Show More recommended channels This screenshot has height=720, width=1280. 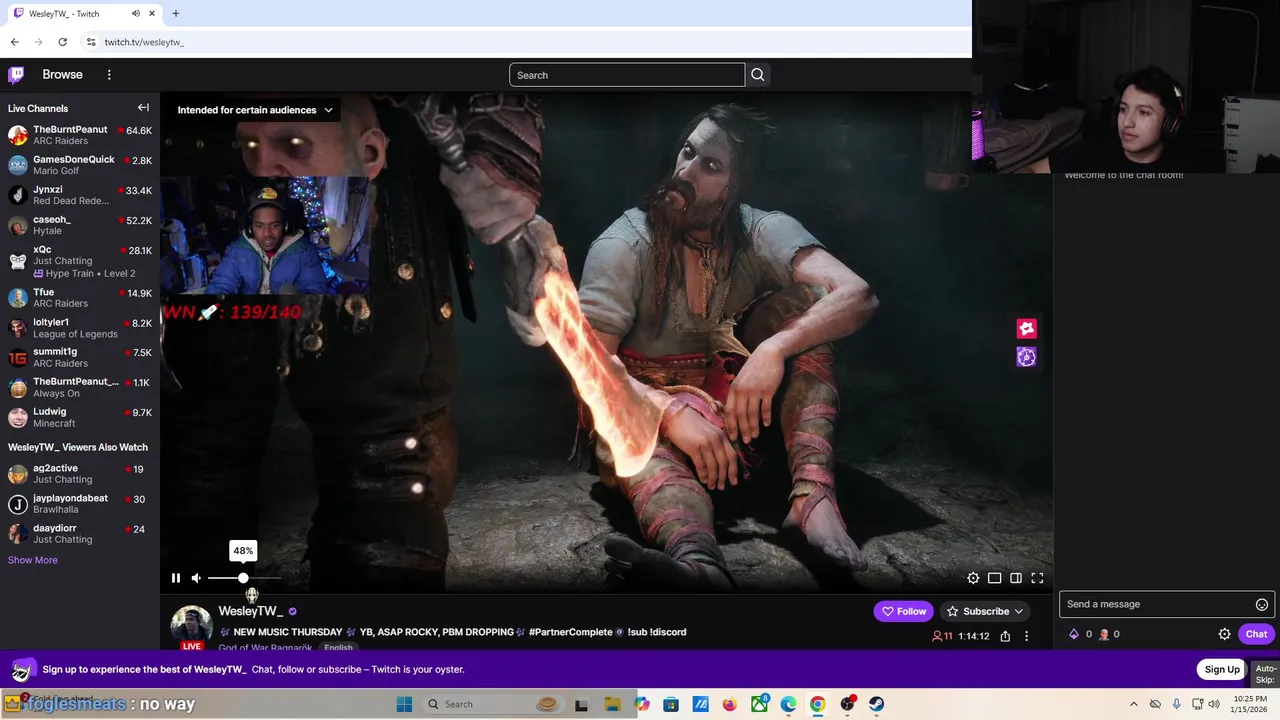[x=33, y=560]
